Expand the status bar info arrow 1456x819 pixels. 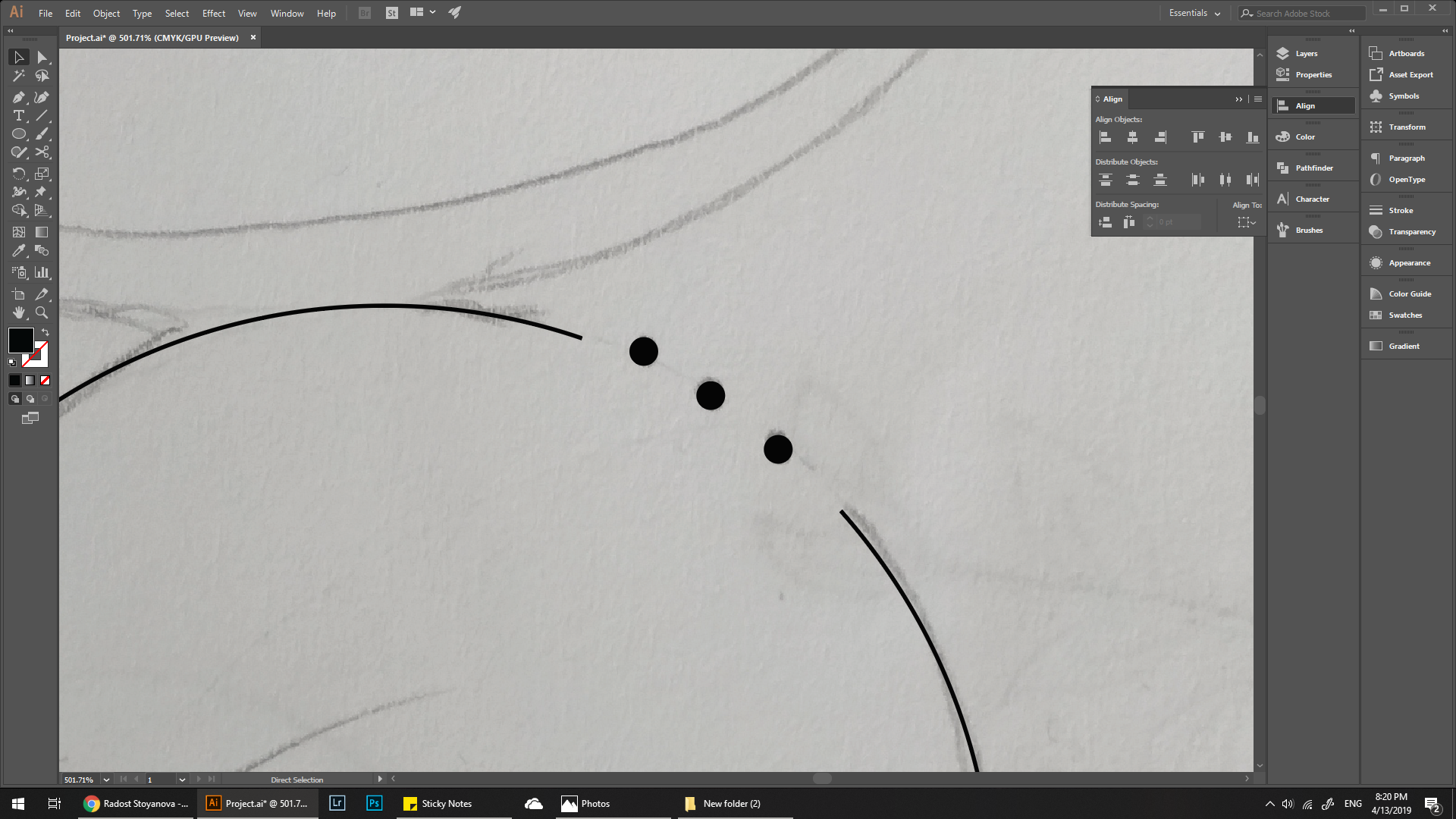(x=380, y=779)
